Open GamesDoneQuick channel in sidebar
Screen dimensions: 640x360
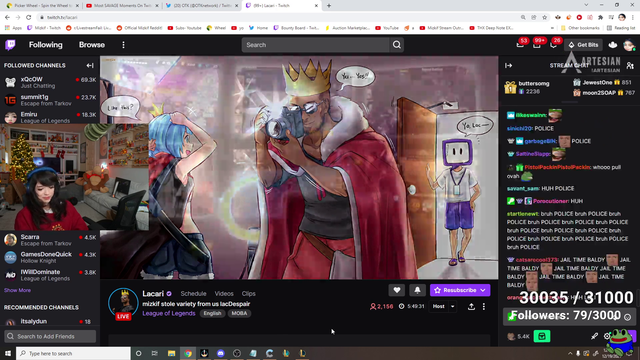50,257
